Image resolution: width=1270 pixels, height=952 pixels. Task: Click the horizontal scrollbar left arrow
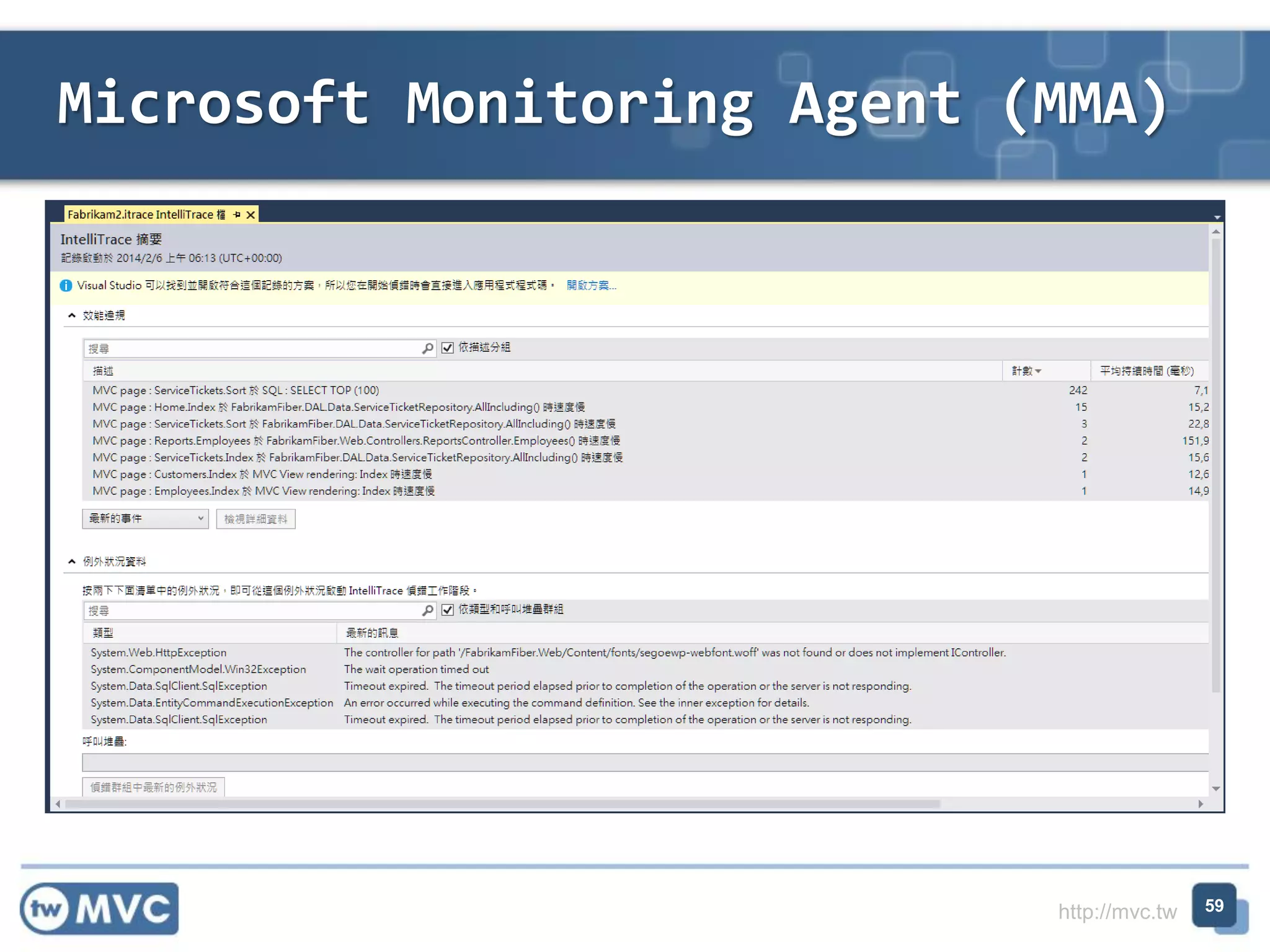pyautogui.click(x=58, y=804)
